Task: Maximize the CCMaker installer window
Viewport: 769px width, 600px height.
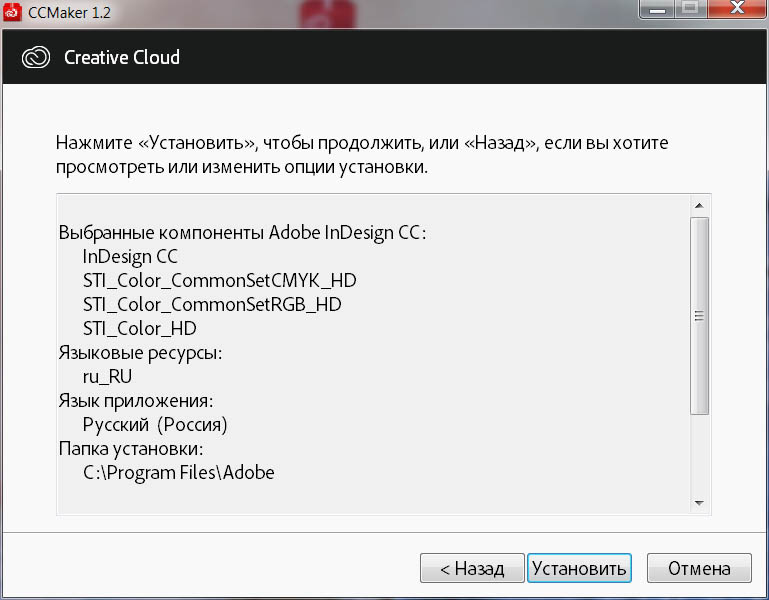Action: 690,10
